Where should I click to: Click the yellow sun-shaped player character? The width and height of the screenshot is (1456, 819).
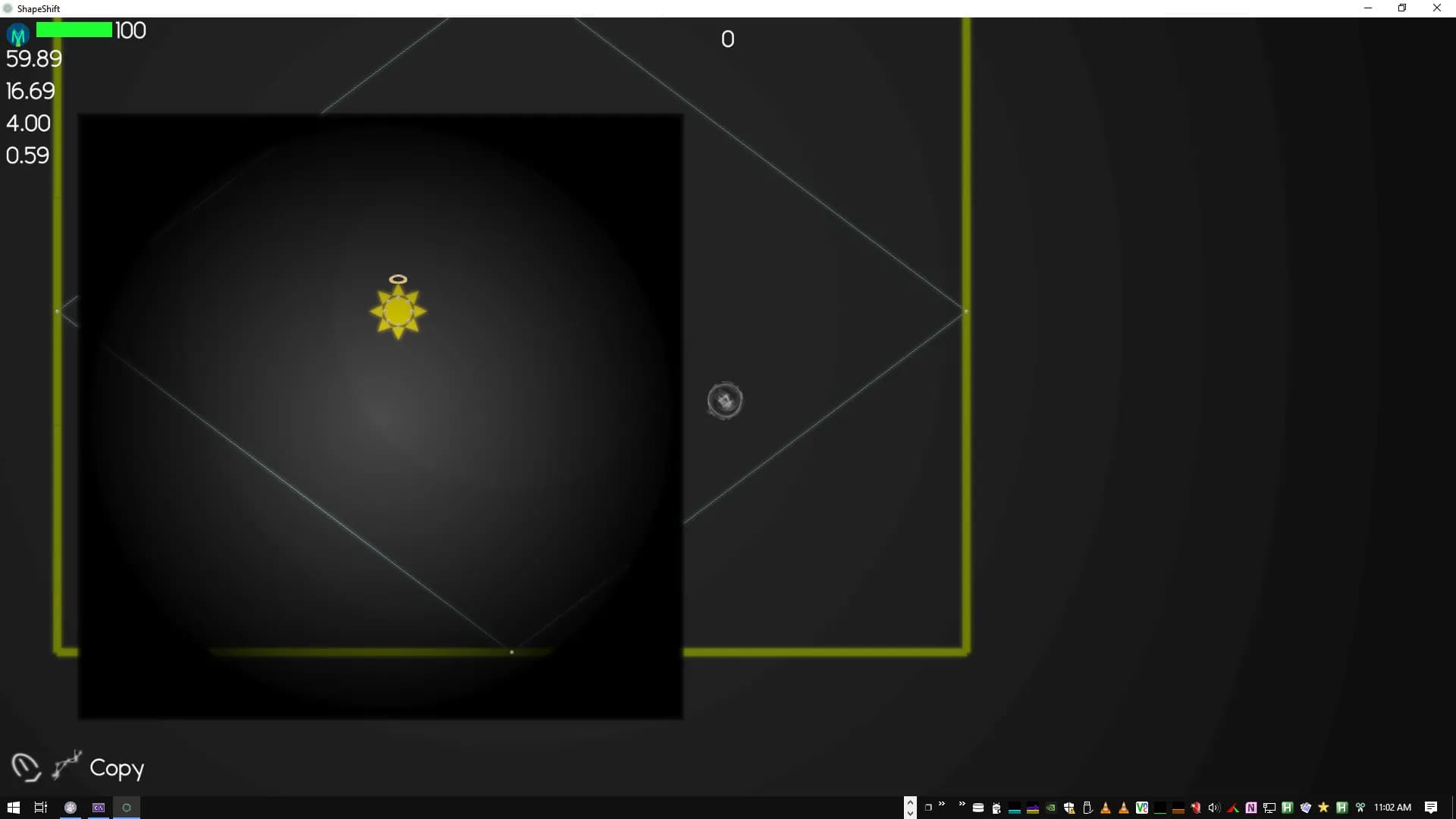point(398,312)
